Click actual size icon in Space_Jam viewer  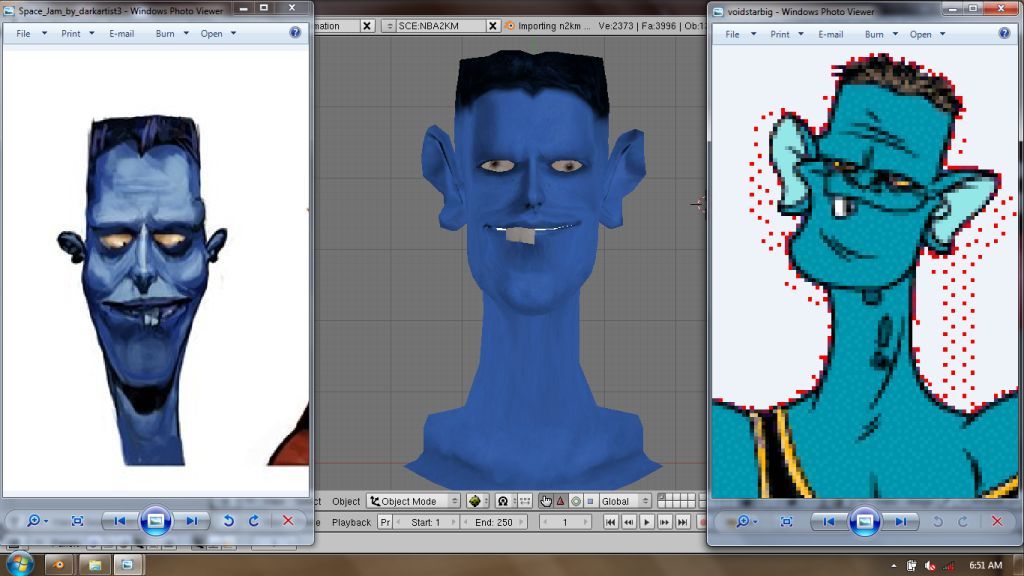77,520
